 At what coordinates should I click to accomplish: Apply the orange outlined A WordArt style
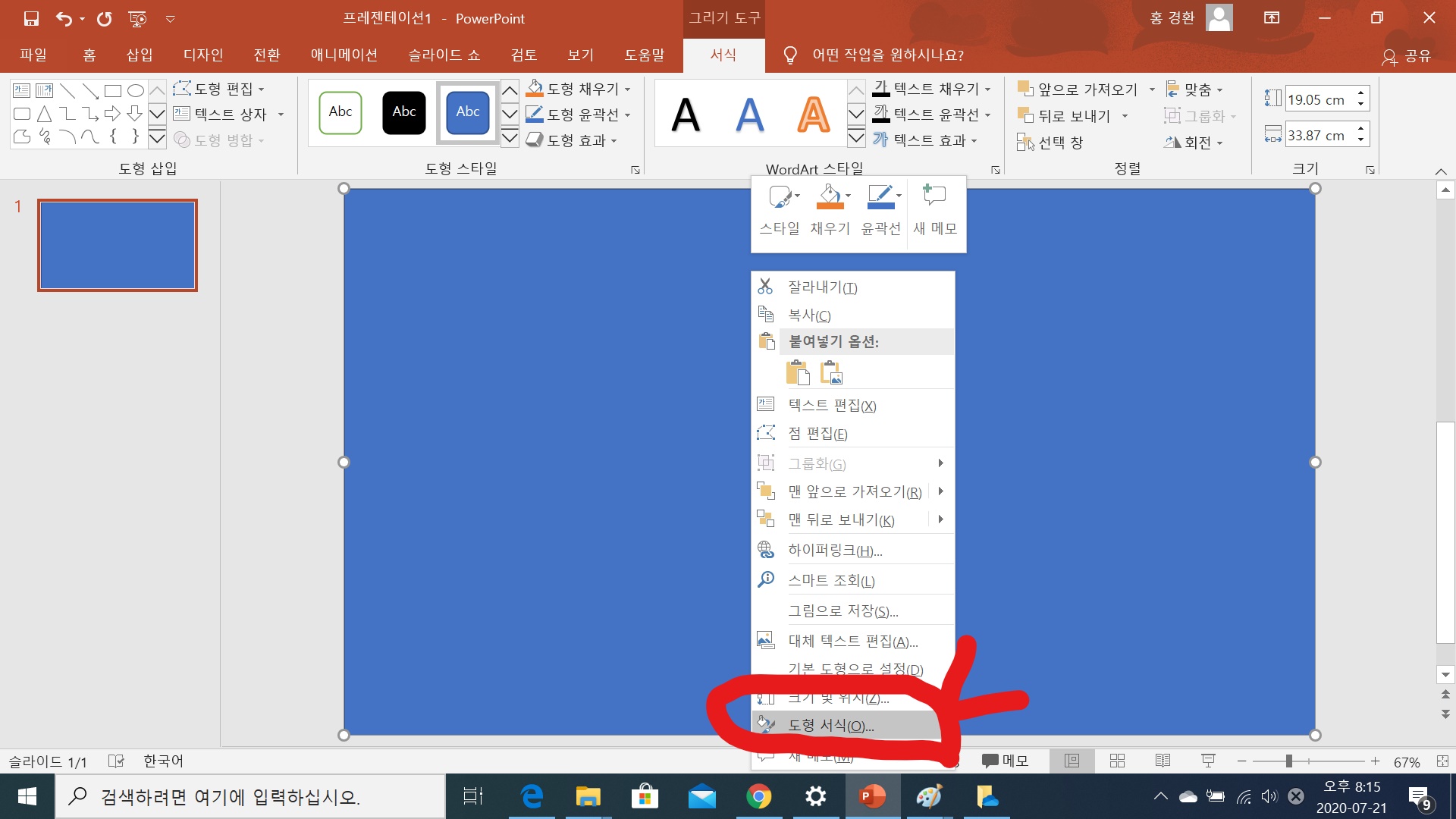(813, 115)
